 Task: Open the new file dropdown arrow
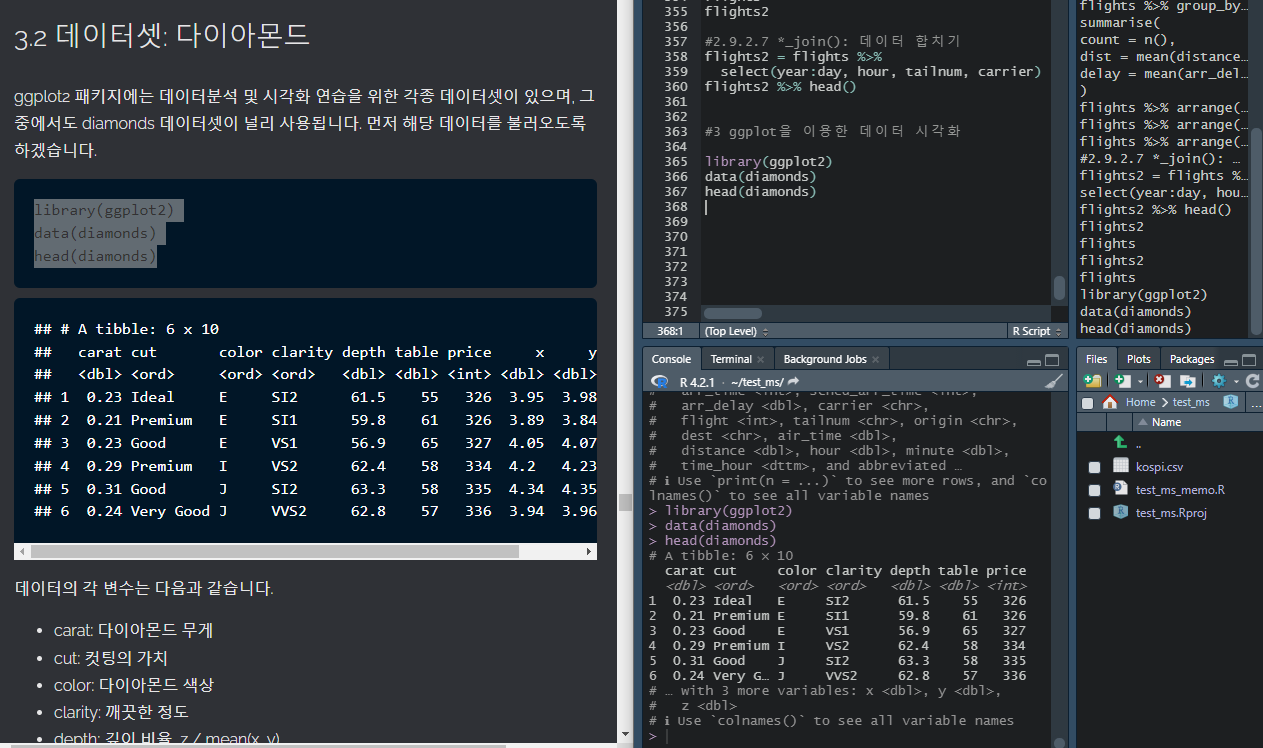pyautogui.click(x=1140, y=381)
